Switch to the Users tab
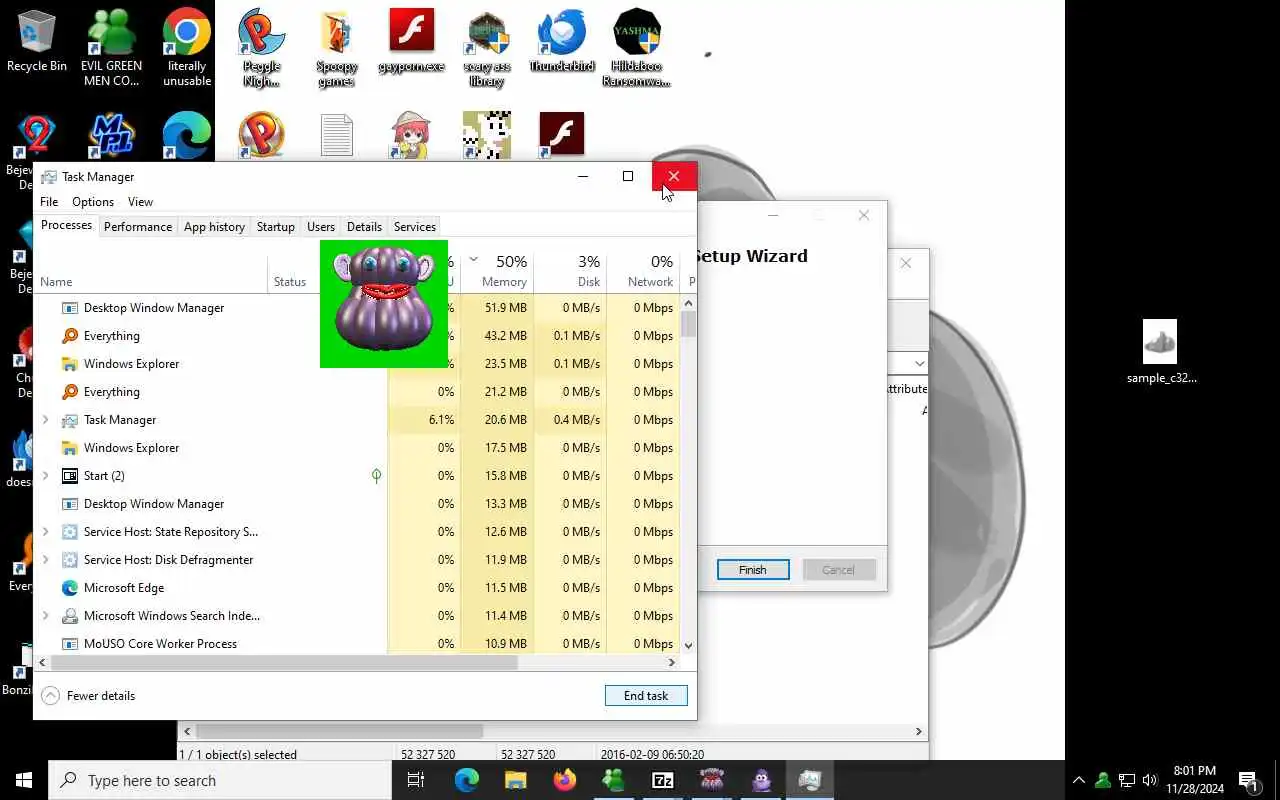1280x800 pixels. coord(321,227)
